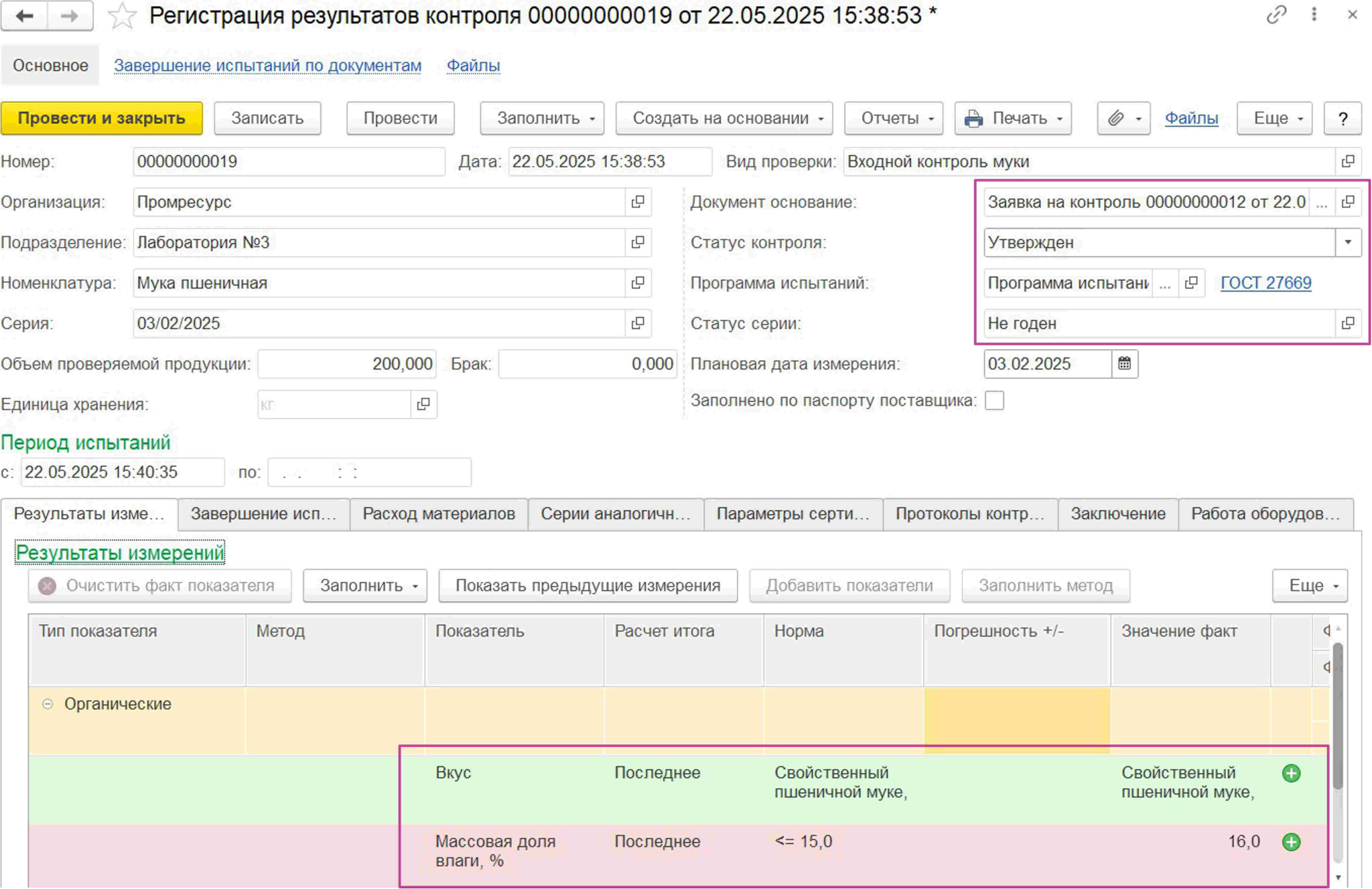This screenshot has width=1372, height=889.
Task: Open the Завершение исп... tab
Action: point(263,514)
